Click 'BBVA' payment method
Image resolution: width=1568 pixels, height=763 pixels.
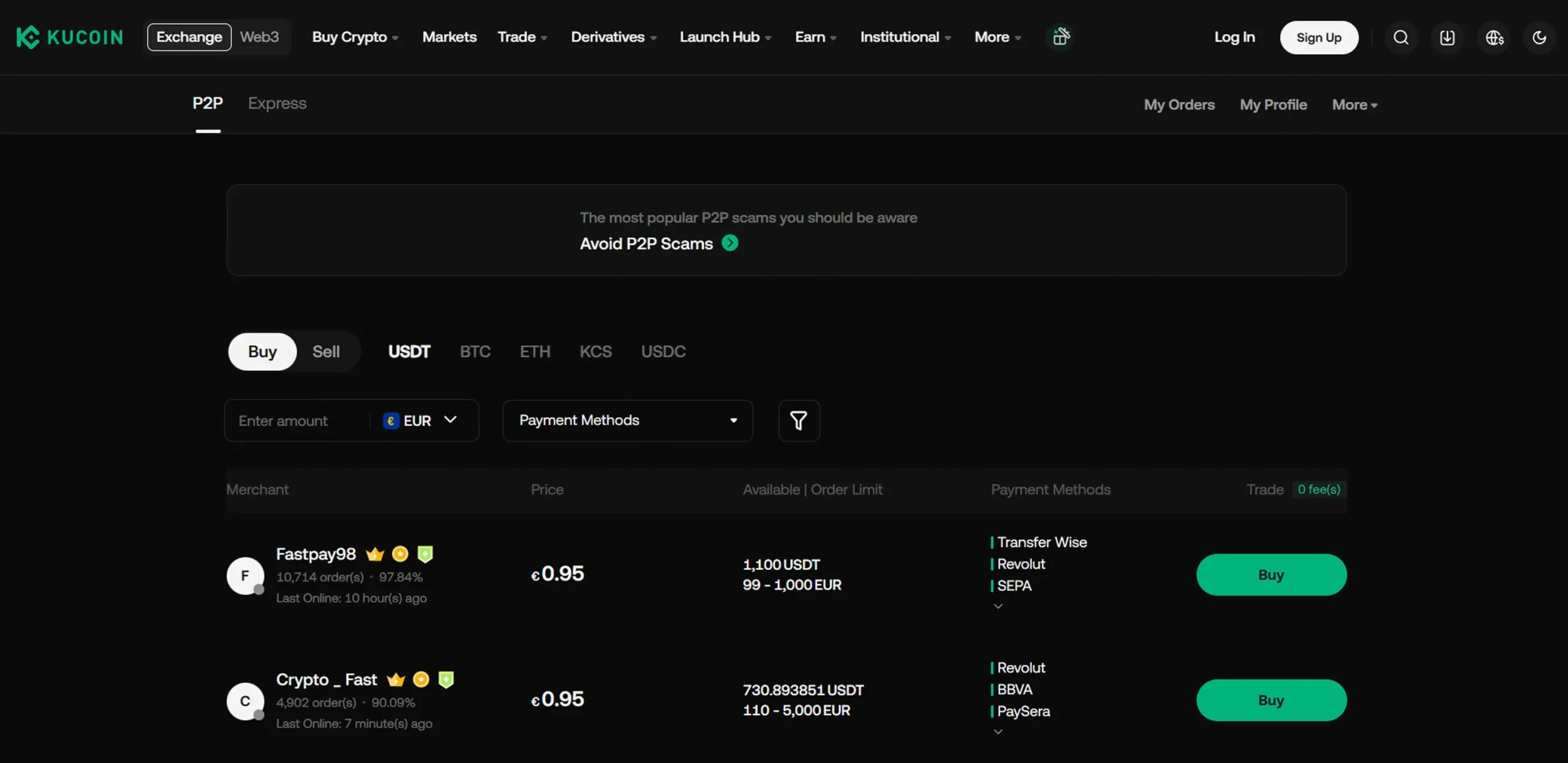(x=1014, y=689)
